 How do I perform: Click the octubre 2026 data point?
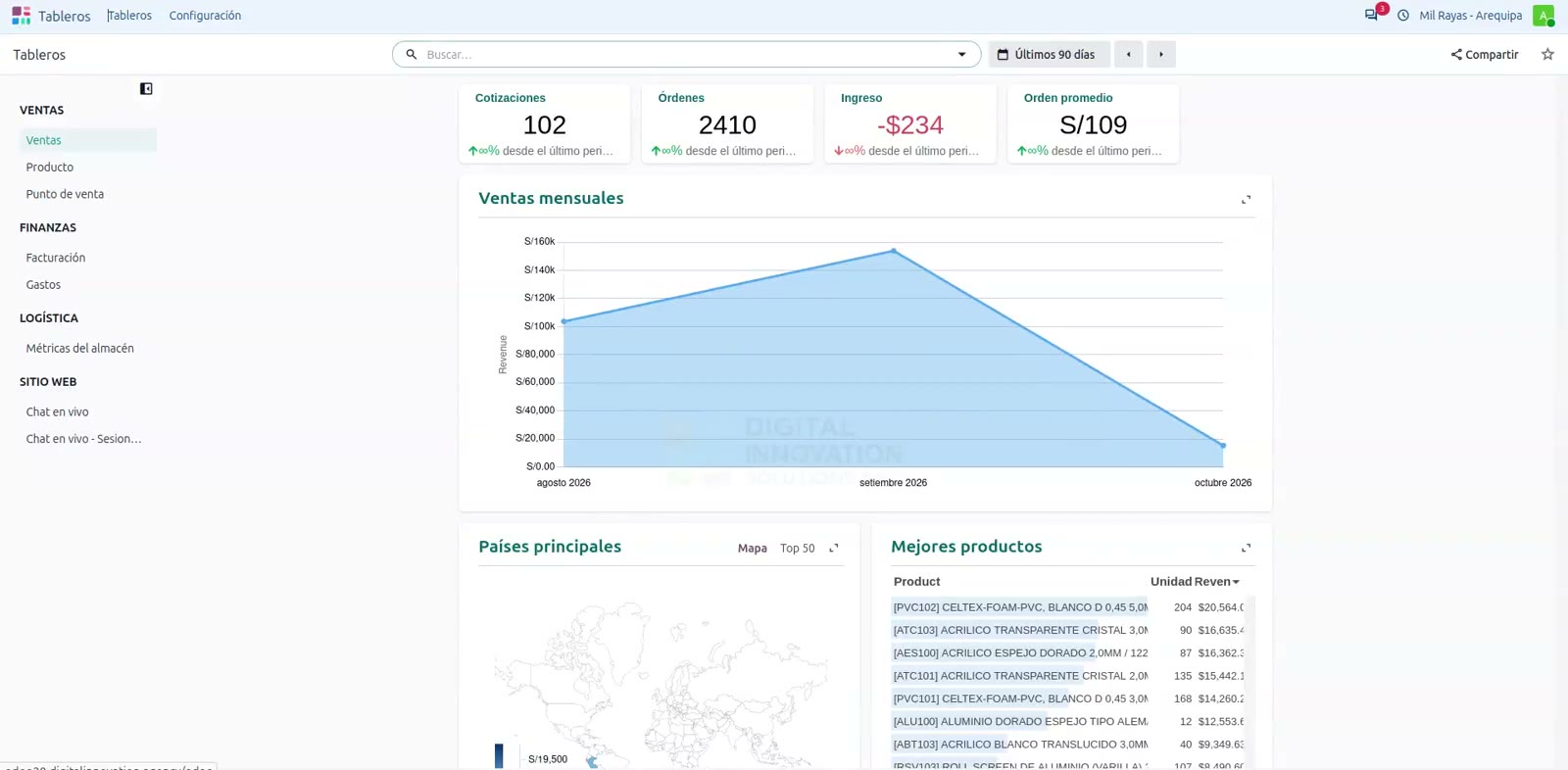pyautogui.click(x=1223, y=446)
